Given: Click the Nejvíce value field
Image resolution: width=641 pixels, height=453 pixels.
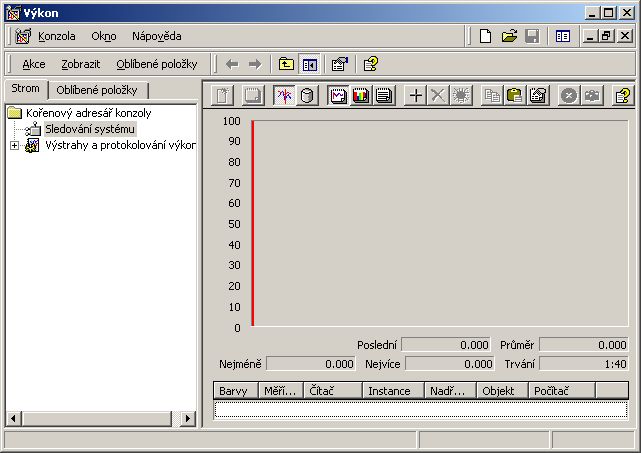Looking at the screenshot, I should (x=450, y=363).
